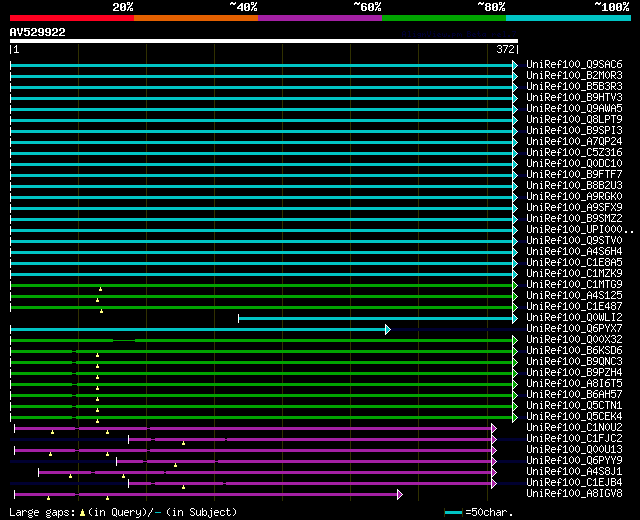The width and height of the screenshot is (640, 520).
Task: Click the UniRef100_A7QP24 label
Action: [x=574, y=142]
